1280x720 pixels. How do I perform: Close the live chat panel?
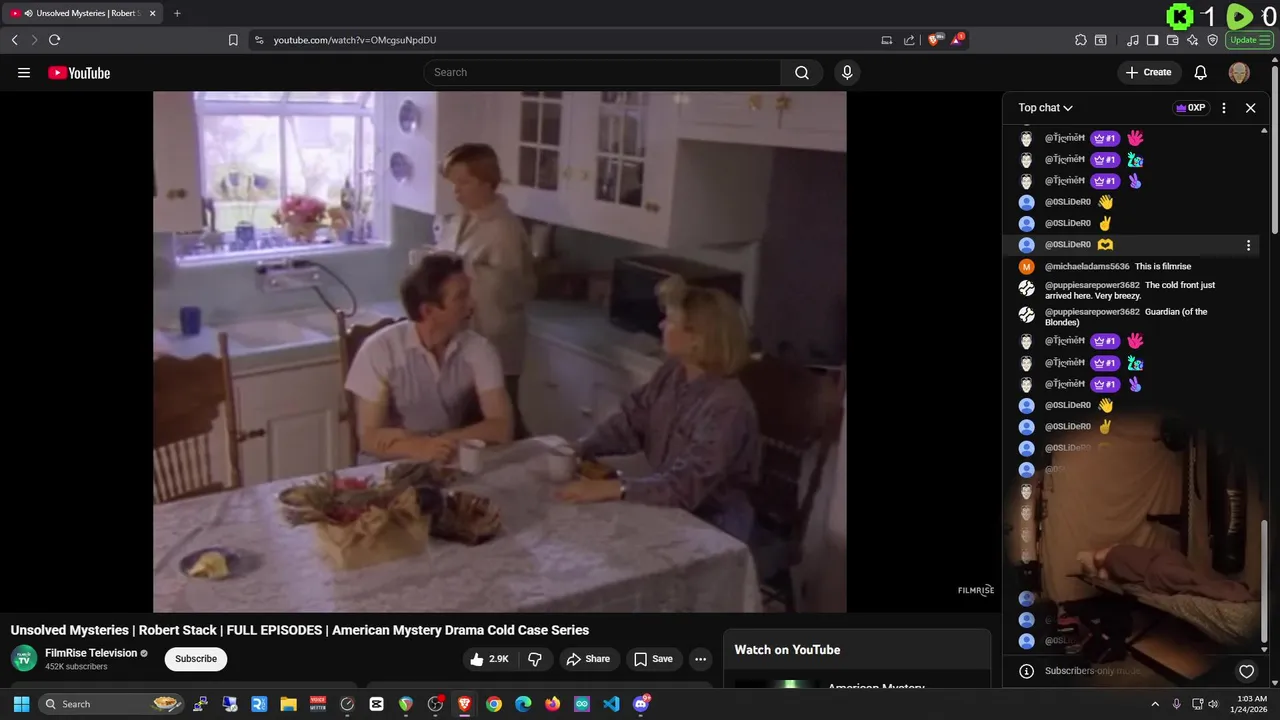pos(1250,108)
